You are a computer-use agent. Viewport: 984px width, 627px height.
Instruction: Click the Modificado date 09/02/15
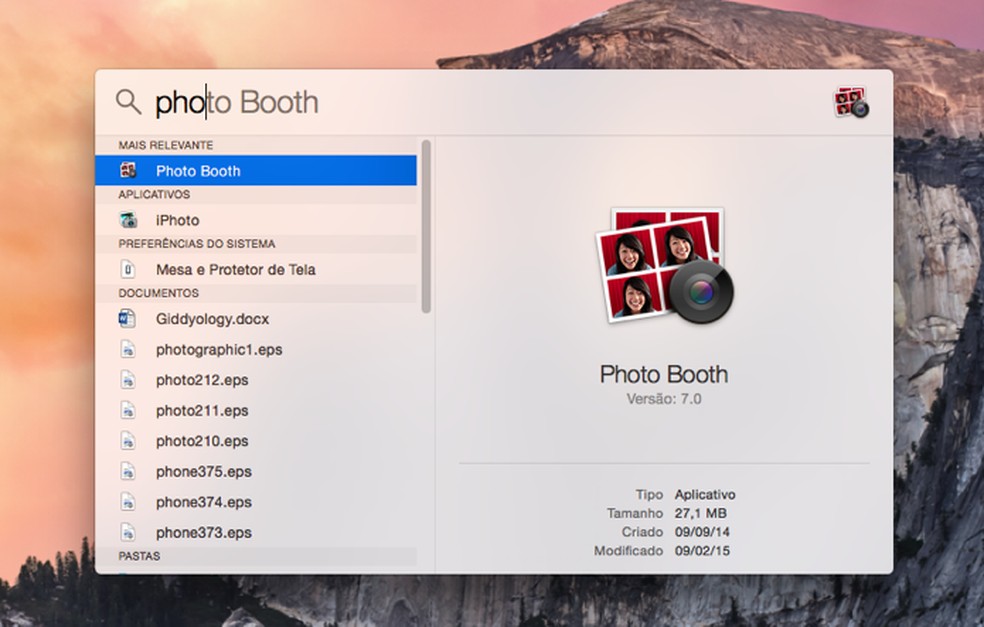[x=702, y=550]
